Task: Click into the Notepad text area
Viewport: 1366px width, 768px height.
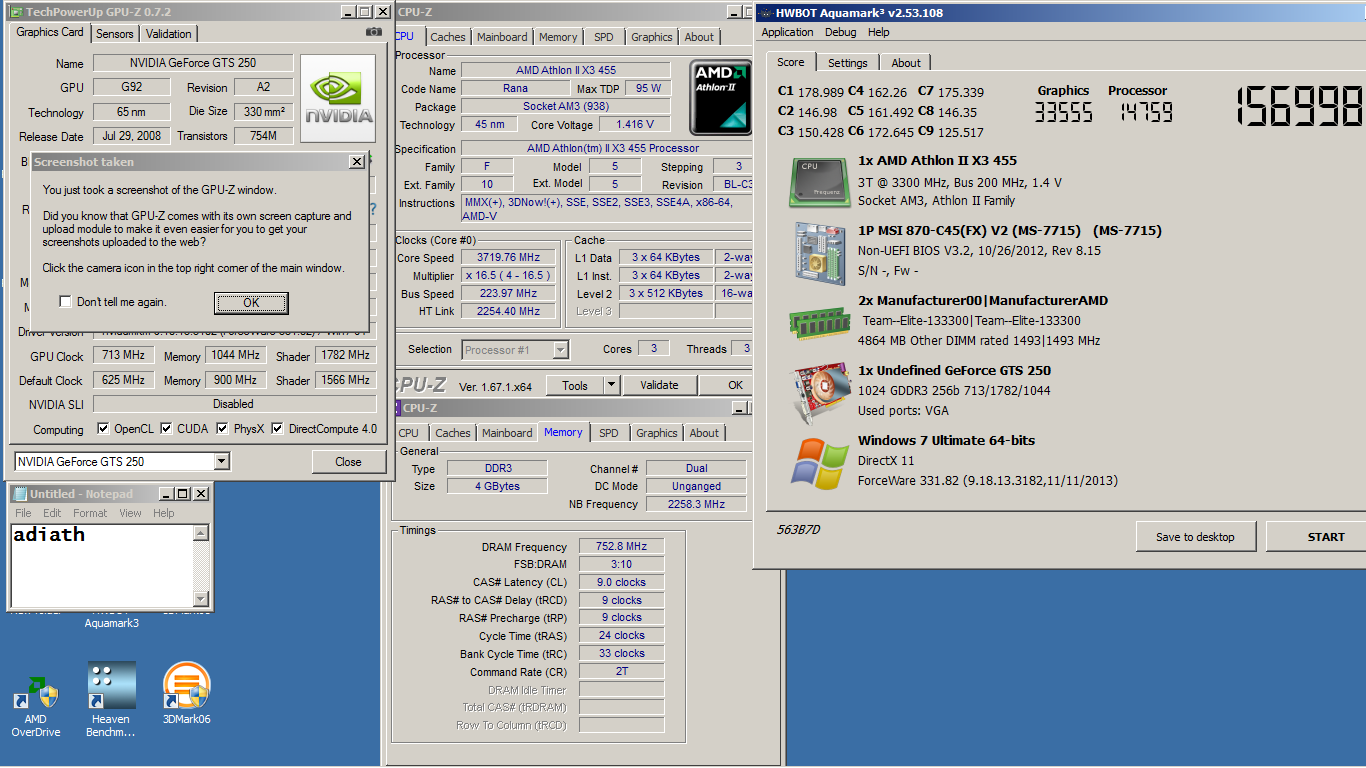Action: click(x=101, y=565)
